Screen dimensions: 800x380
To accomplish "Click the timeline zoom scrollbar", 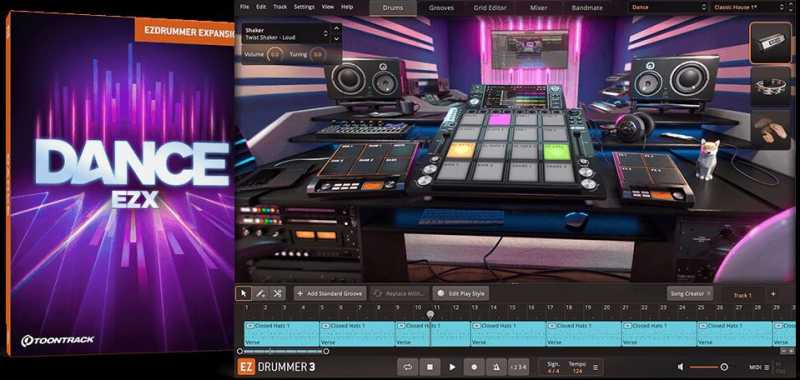I will (x=283, y=351).
